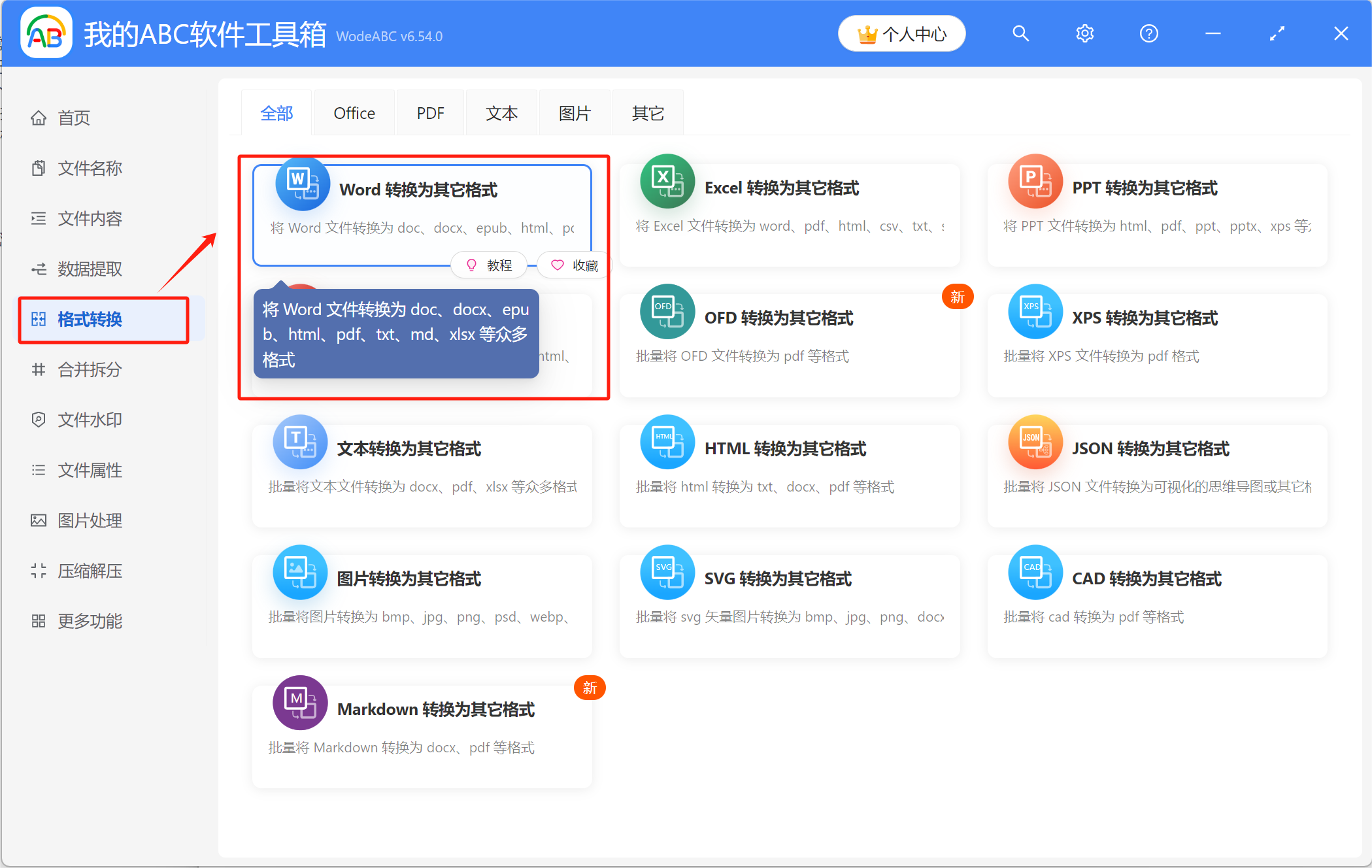Open the search magnifier icon
Screen dimensions: 1372x868
click(1020, 33)
